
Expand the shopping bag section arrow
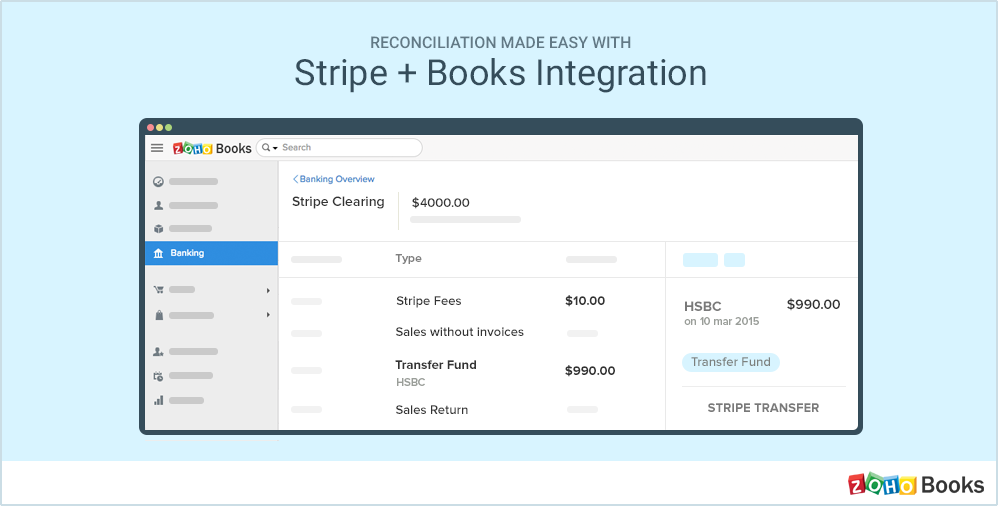268,316
